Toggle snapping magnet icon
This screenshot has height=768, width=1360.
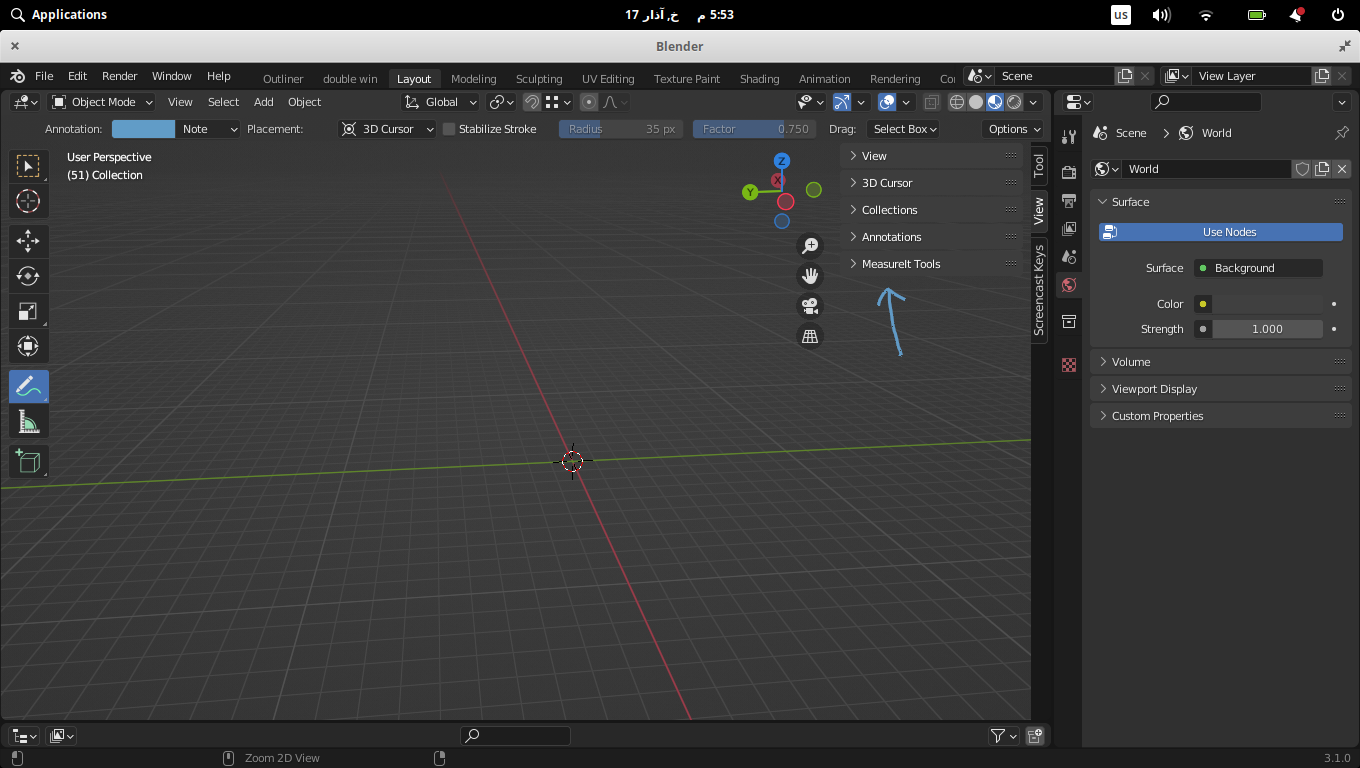532,102
